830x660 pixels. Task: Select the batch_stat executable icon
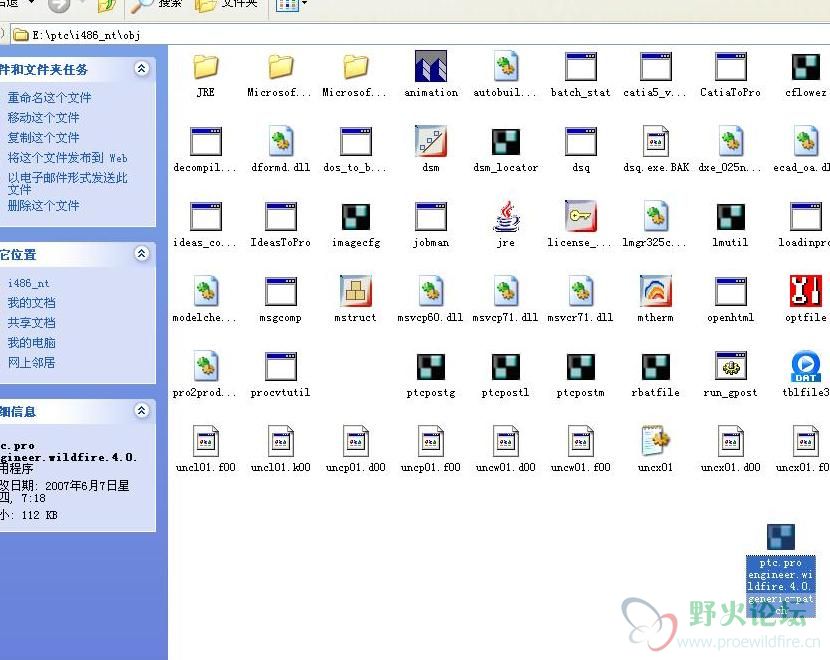(581, 66)
